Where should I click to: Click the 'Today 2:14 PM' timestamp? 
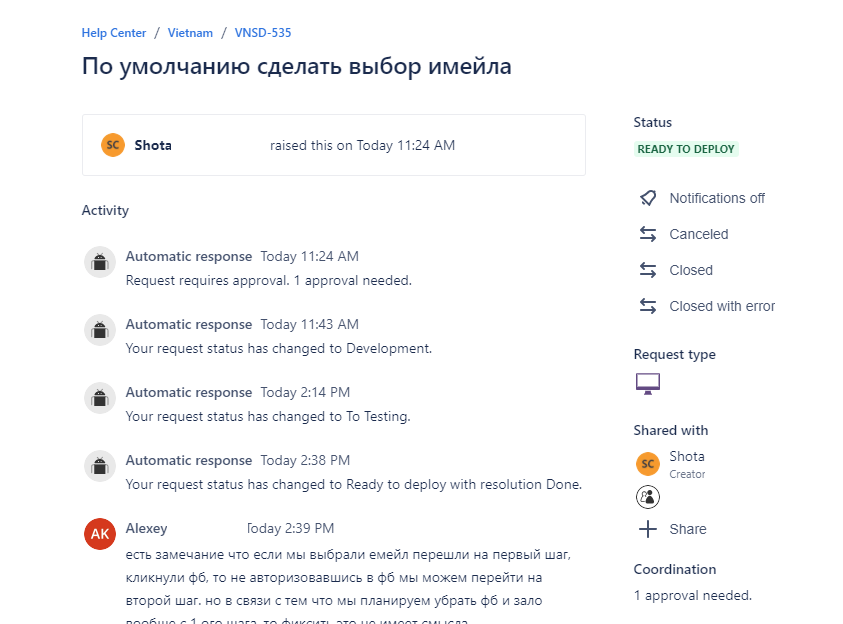(x=305, y=392)
